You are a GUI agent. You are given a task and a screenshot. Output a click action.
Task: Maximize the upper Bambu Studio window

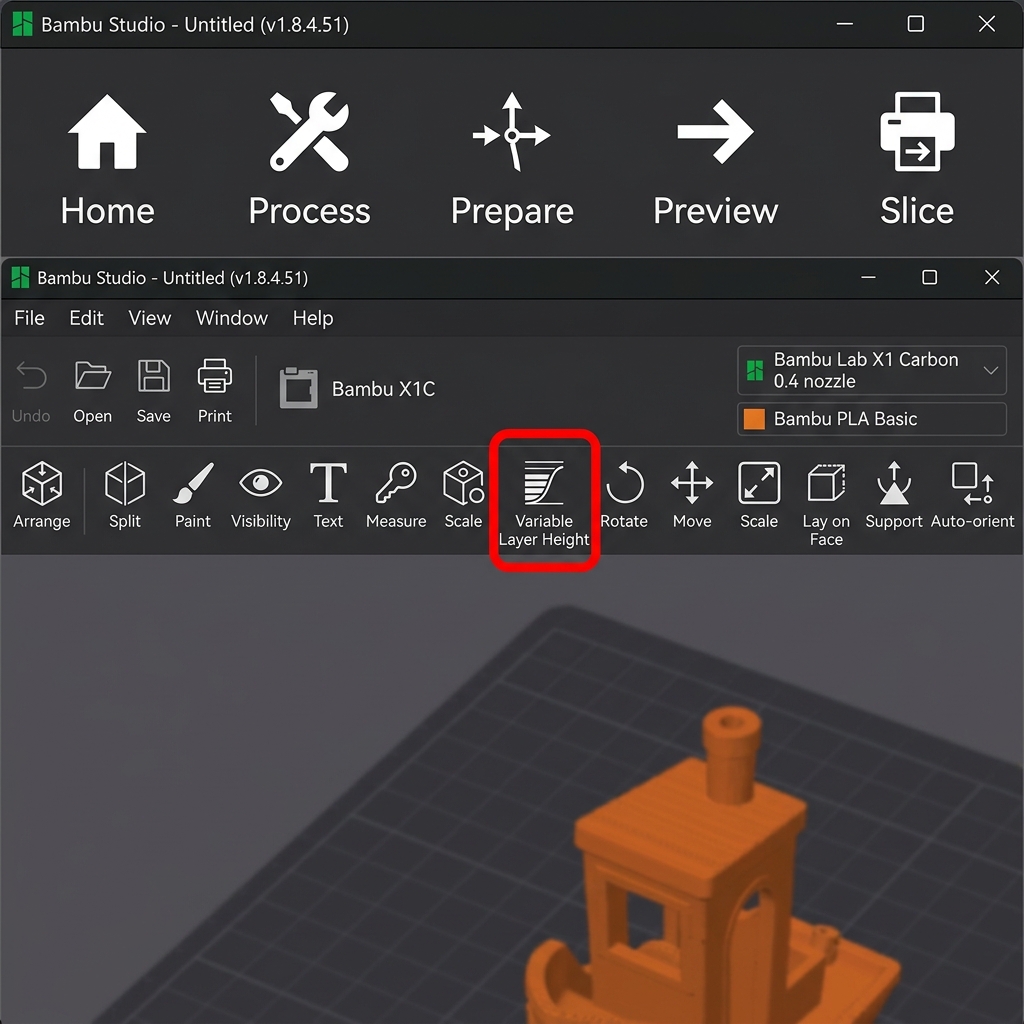pos(916,24)
